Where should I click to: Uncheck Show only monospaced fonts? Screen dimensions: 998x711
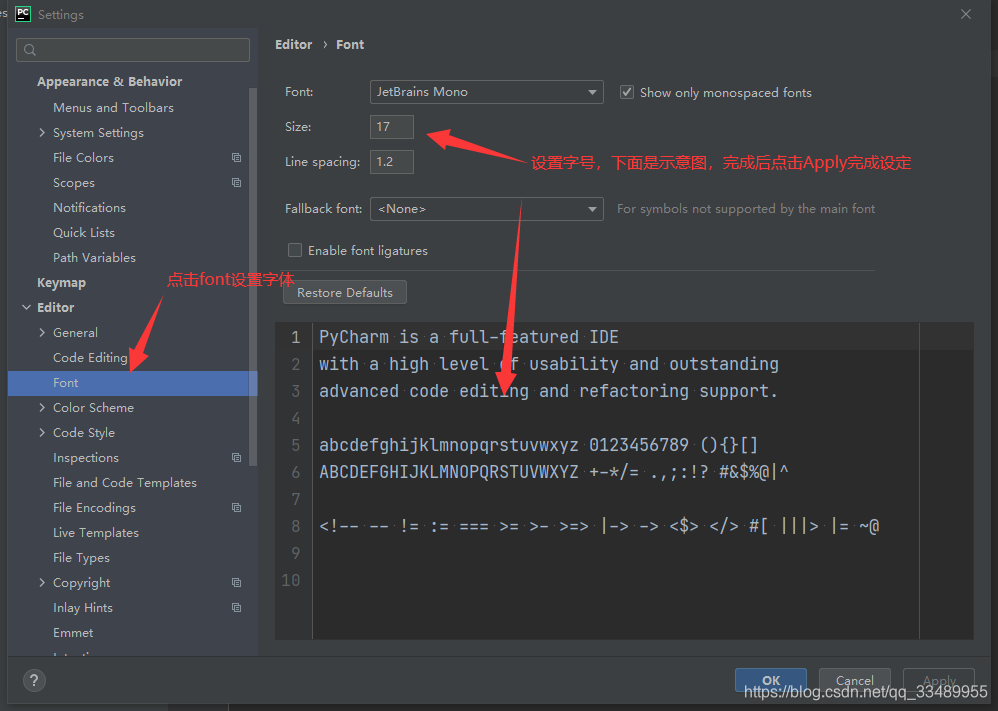[627, 92]
